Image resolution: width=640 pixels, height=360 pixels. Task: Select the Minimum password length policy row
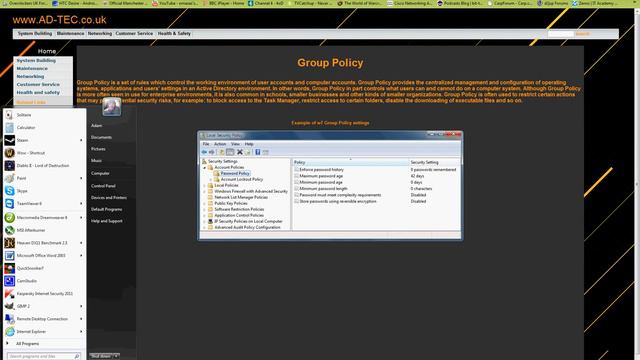click(323, 189)
